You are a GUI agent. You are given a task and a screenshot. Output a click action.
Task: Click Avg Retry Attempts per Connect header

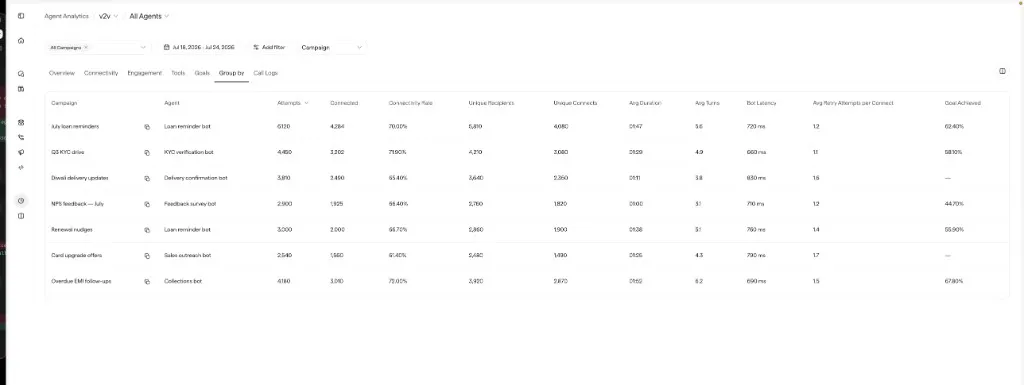853,103
